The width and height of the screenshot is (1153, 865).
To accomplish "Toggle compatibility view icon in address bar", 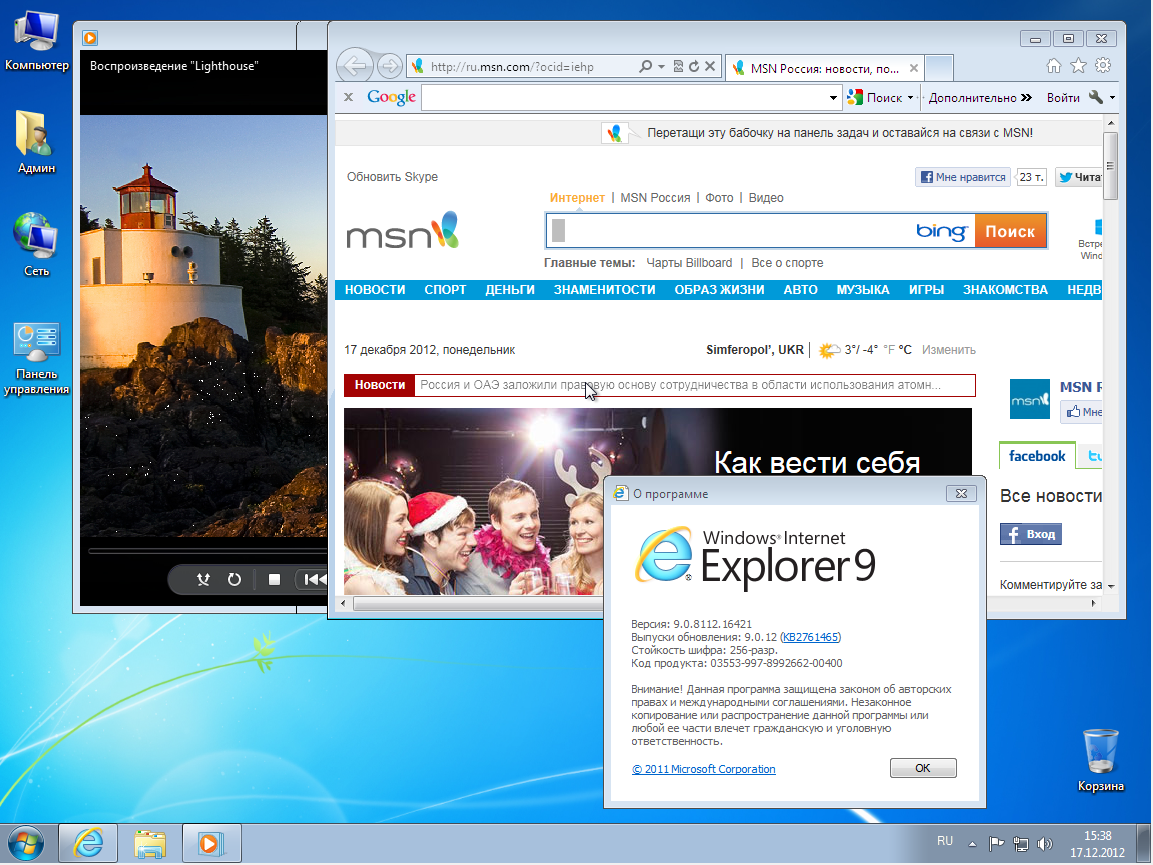I will pos(678,66).
